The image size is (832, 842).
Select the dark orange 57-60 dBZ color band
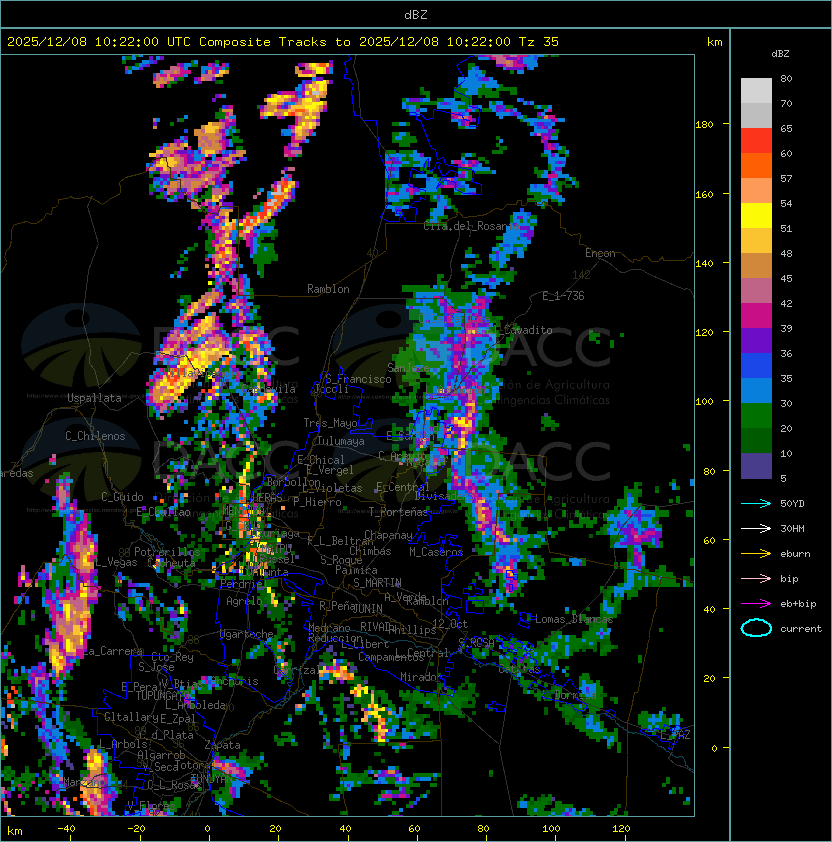coord(756,166)
